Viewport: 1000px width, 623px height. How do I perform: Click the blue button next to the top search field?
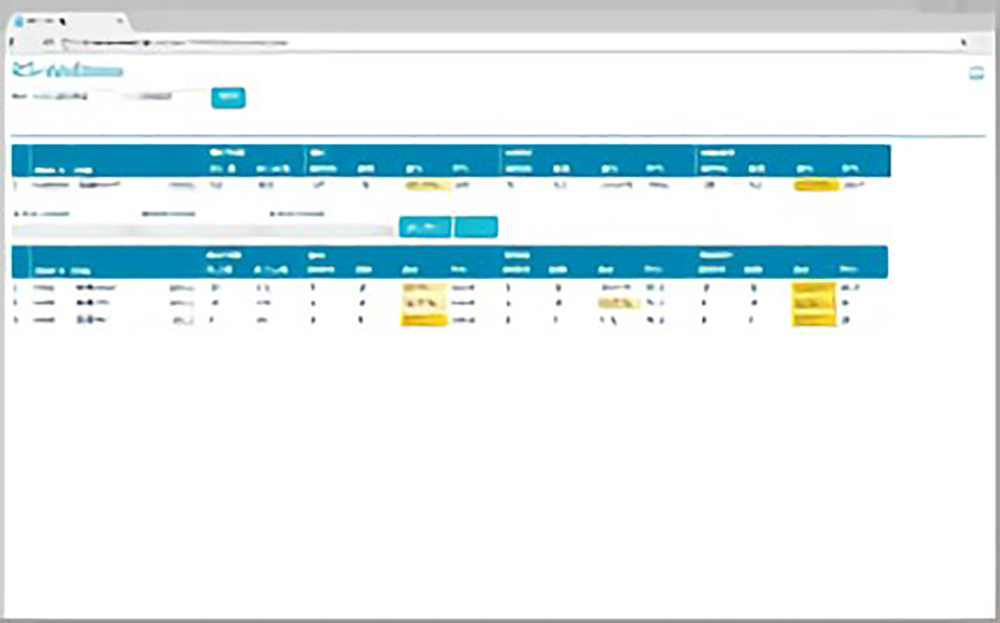[228, 97]
